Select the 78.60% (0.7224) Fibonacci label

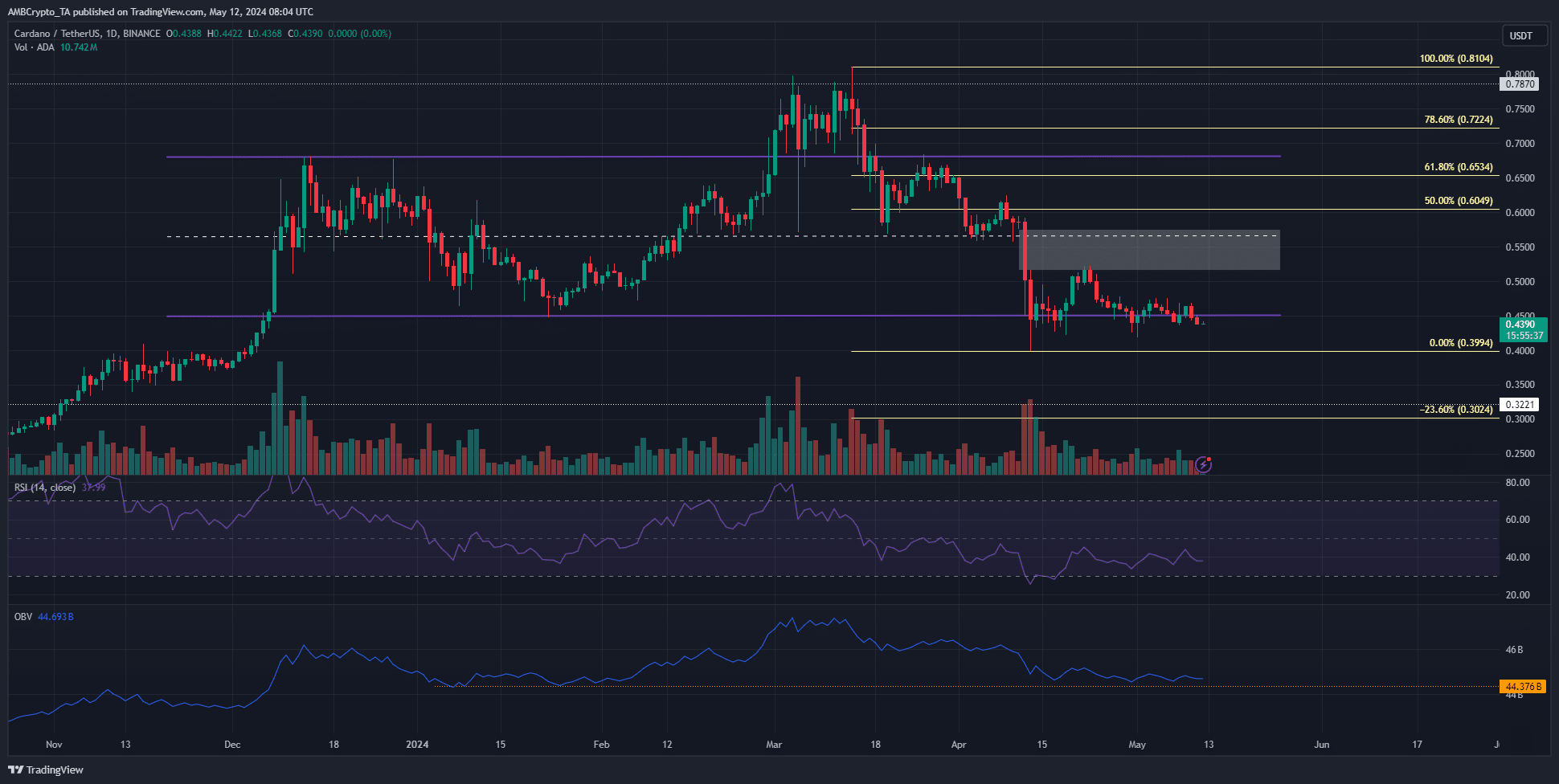(x=1459, y=120)
